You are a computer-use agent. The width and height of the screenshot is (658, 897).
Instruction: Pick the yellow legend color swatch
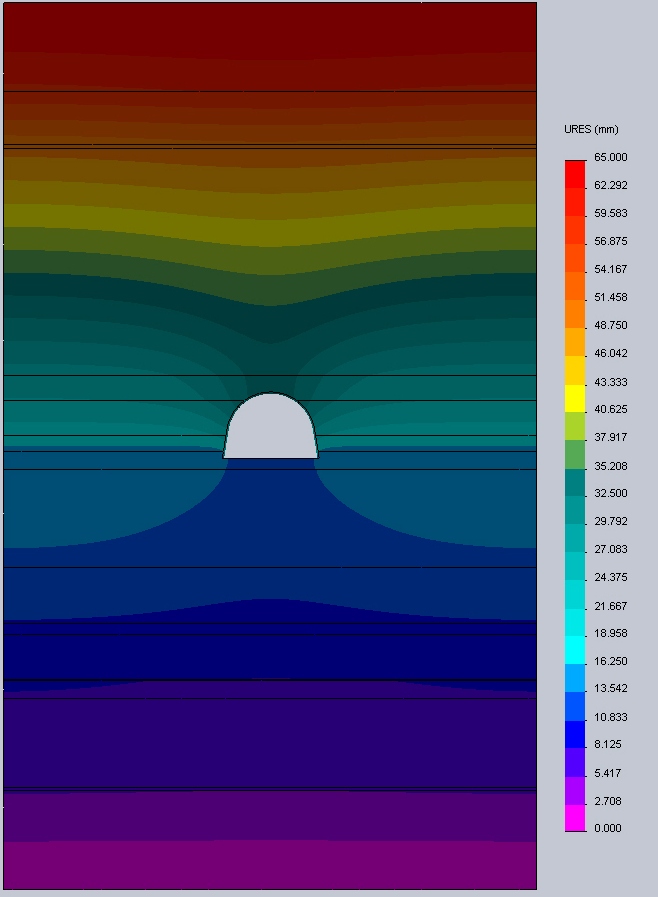click(575, 399)
